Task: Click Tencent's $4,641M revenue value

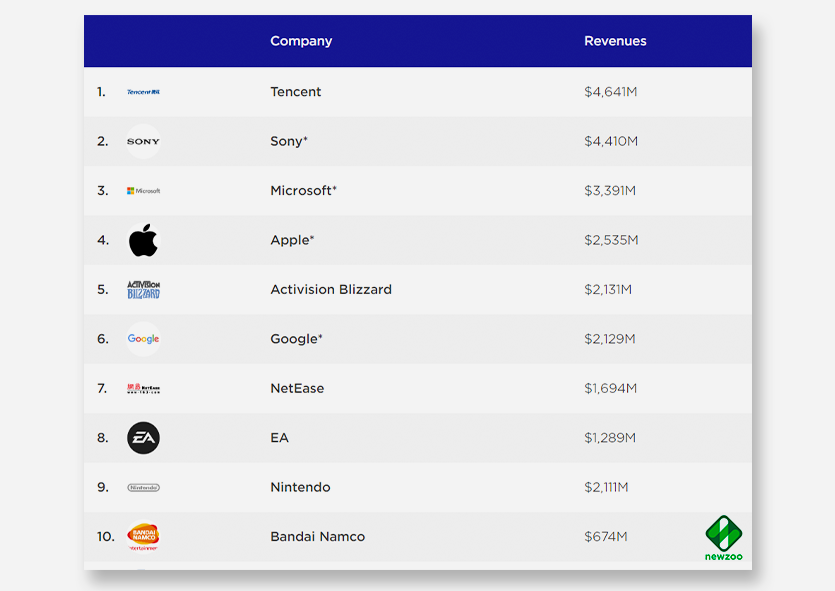Action: [x=611, y=92]
